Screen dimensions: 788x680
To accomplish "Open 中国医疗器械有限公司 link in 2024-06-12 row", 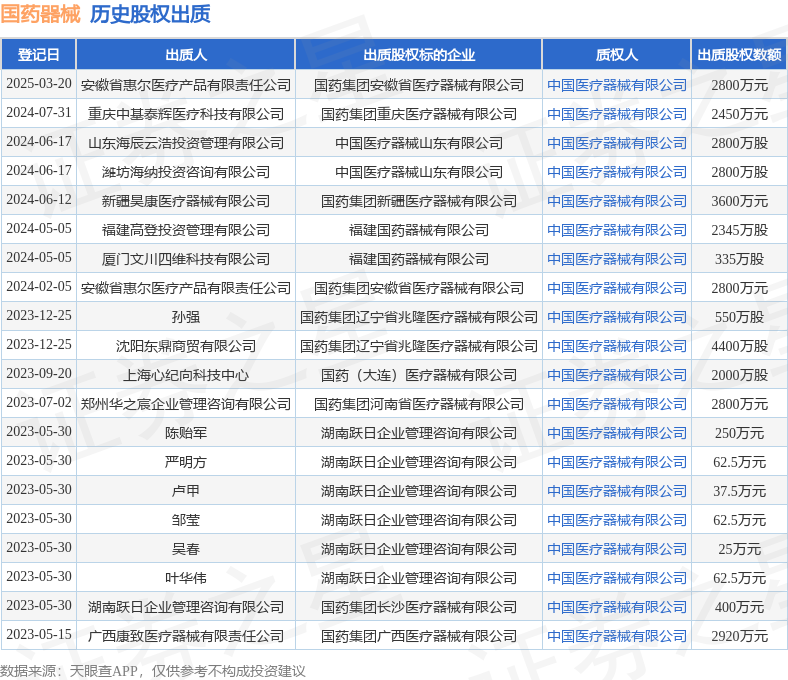I will tap(617, 201).
